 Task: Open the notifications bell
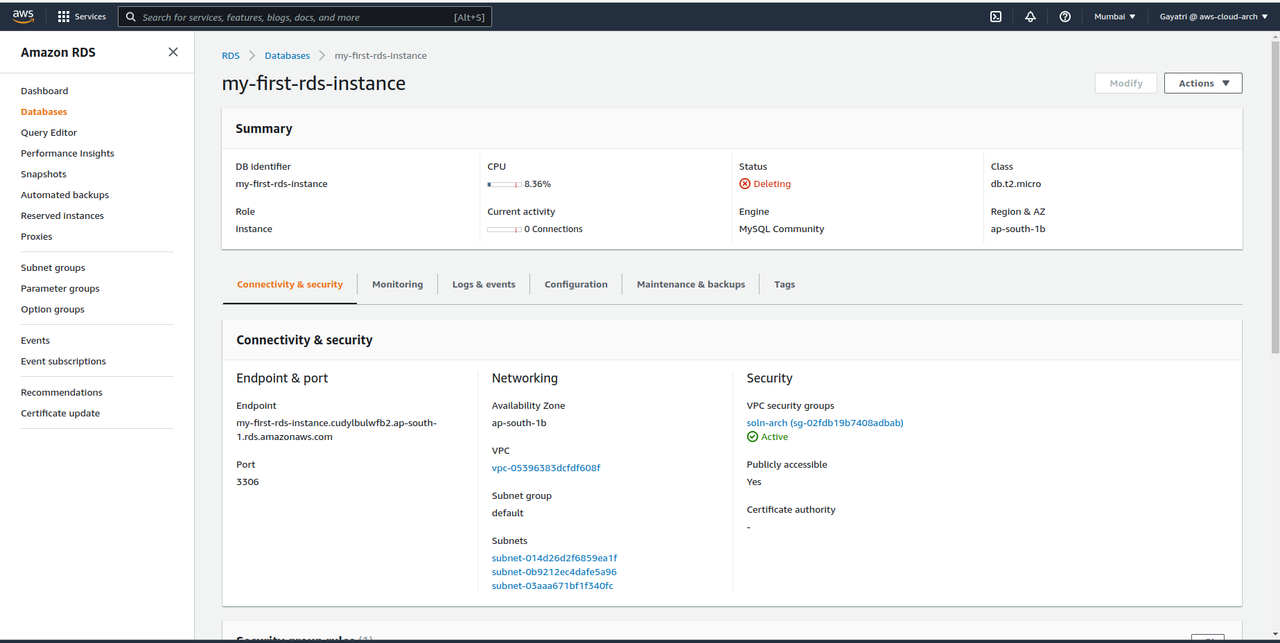[1030, 17]
